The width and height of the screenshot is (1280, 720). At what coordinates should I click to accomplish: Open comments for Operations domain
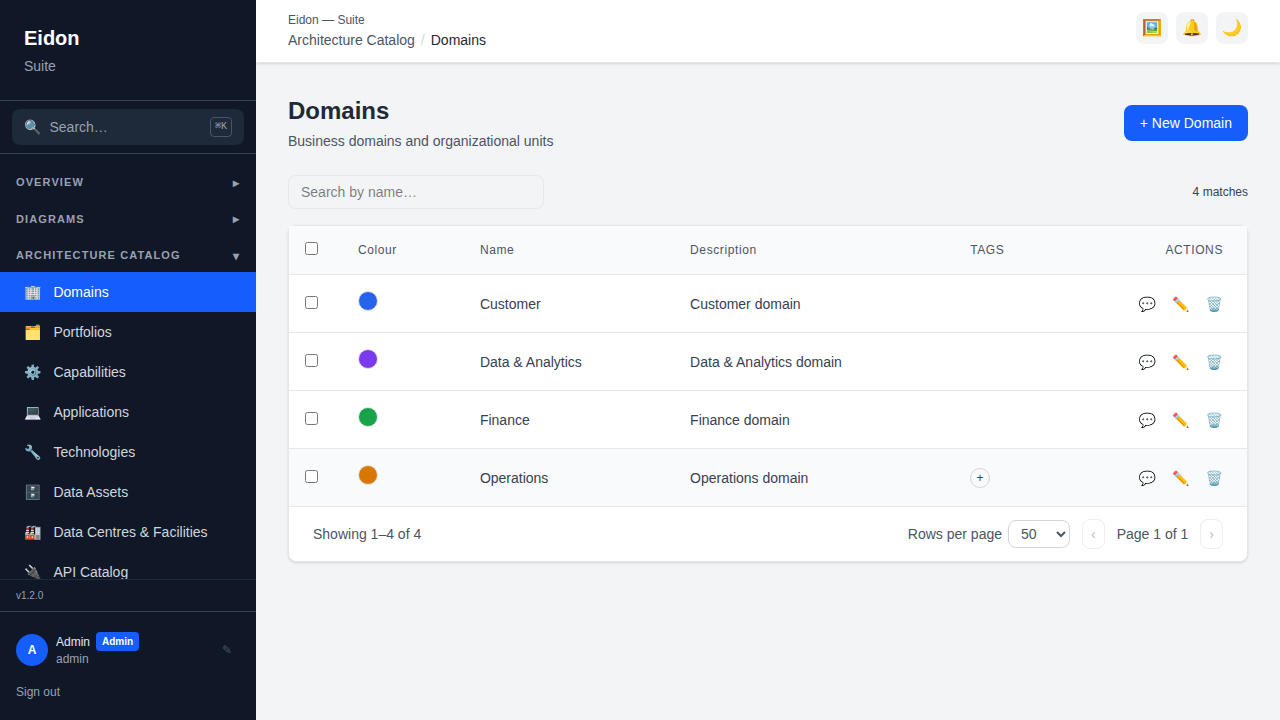[x=1147, y=478]
